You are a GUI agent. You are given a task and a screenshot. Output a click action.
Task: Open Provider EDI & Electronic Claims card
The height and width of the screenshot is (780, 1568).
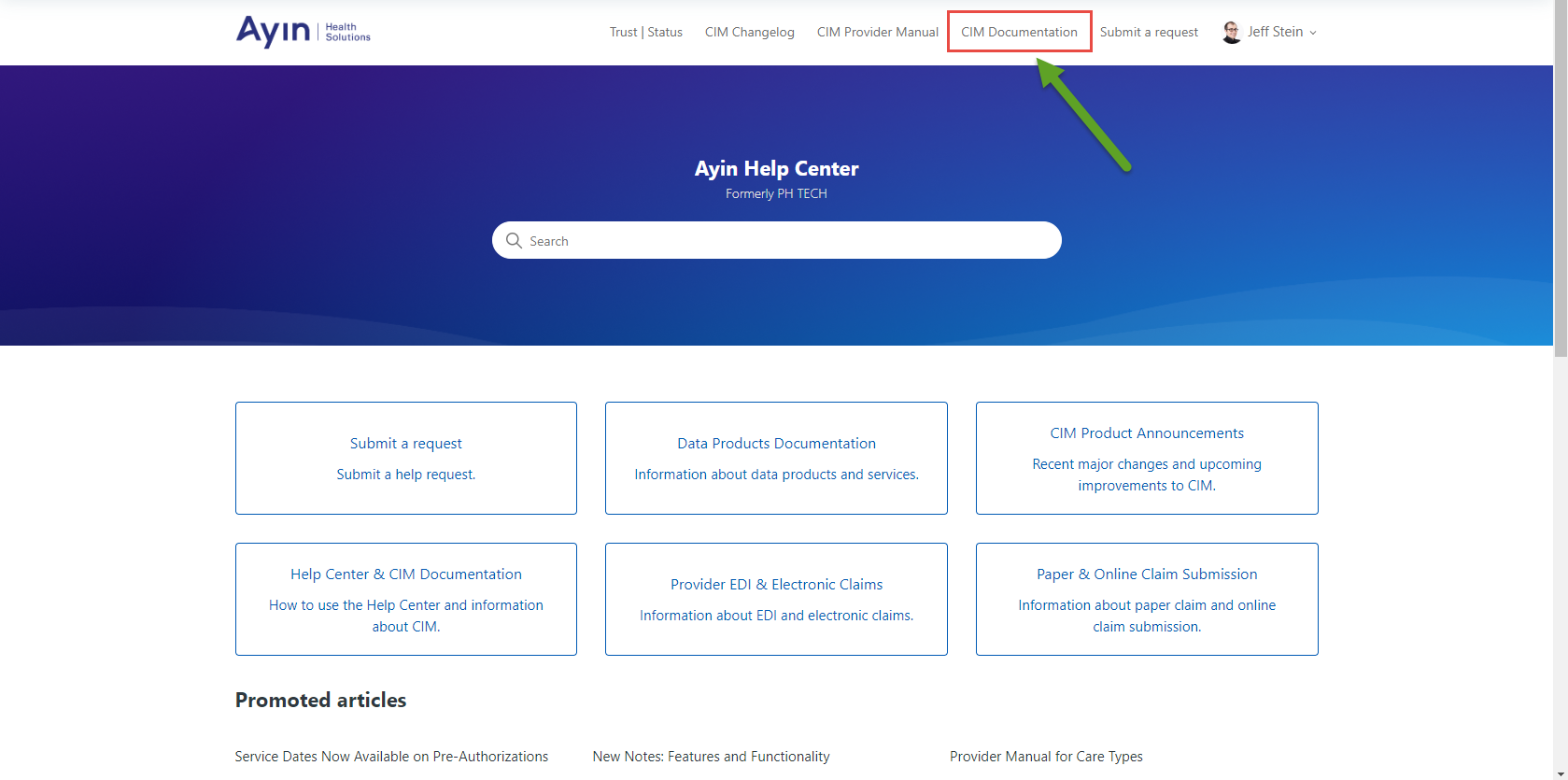[x=776, y=599]
